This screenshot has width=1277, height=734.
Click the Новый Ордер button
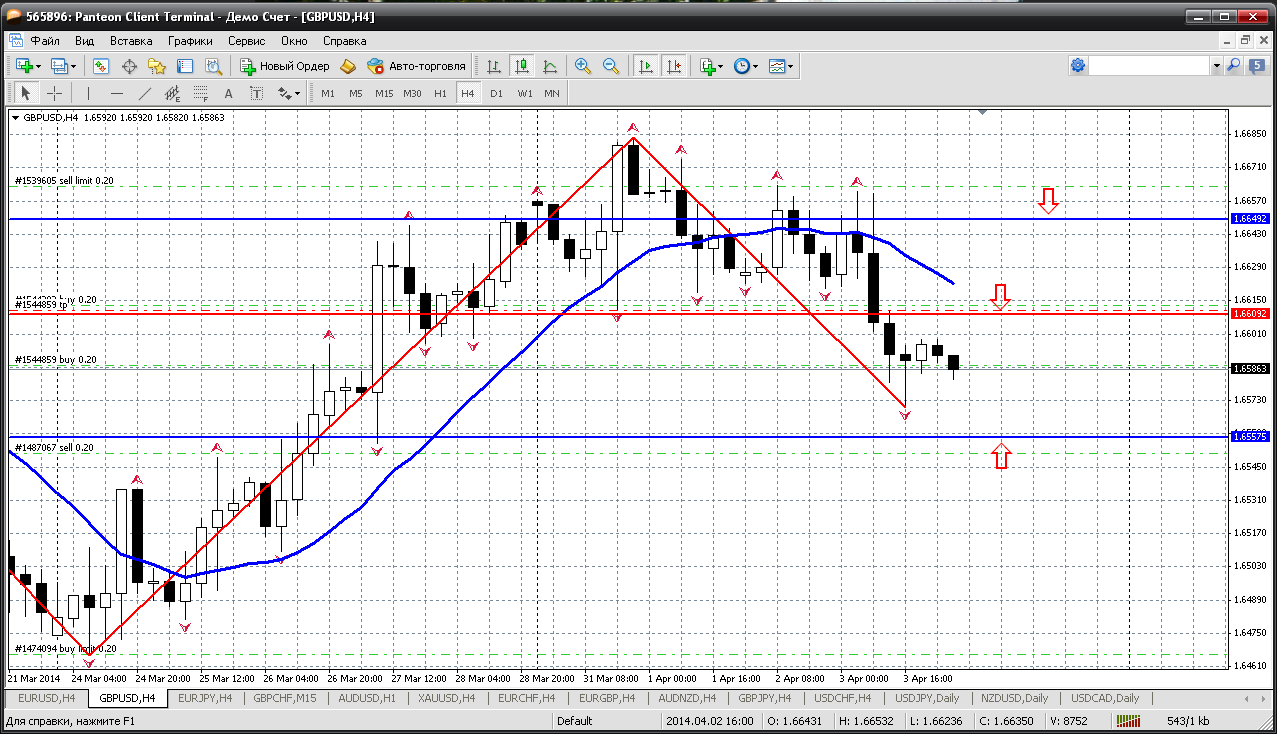point(285,66)
